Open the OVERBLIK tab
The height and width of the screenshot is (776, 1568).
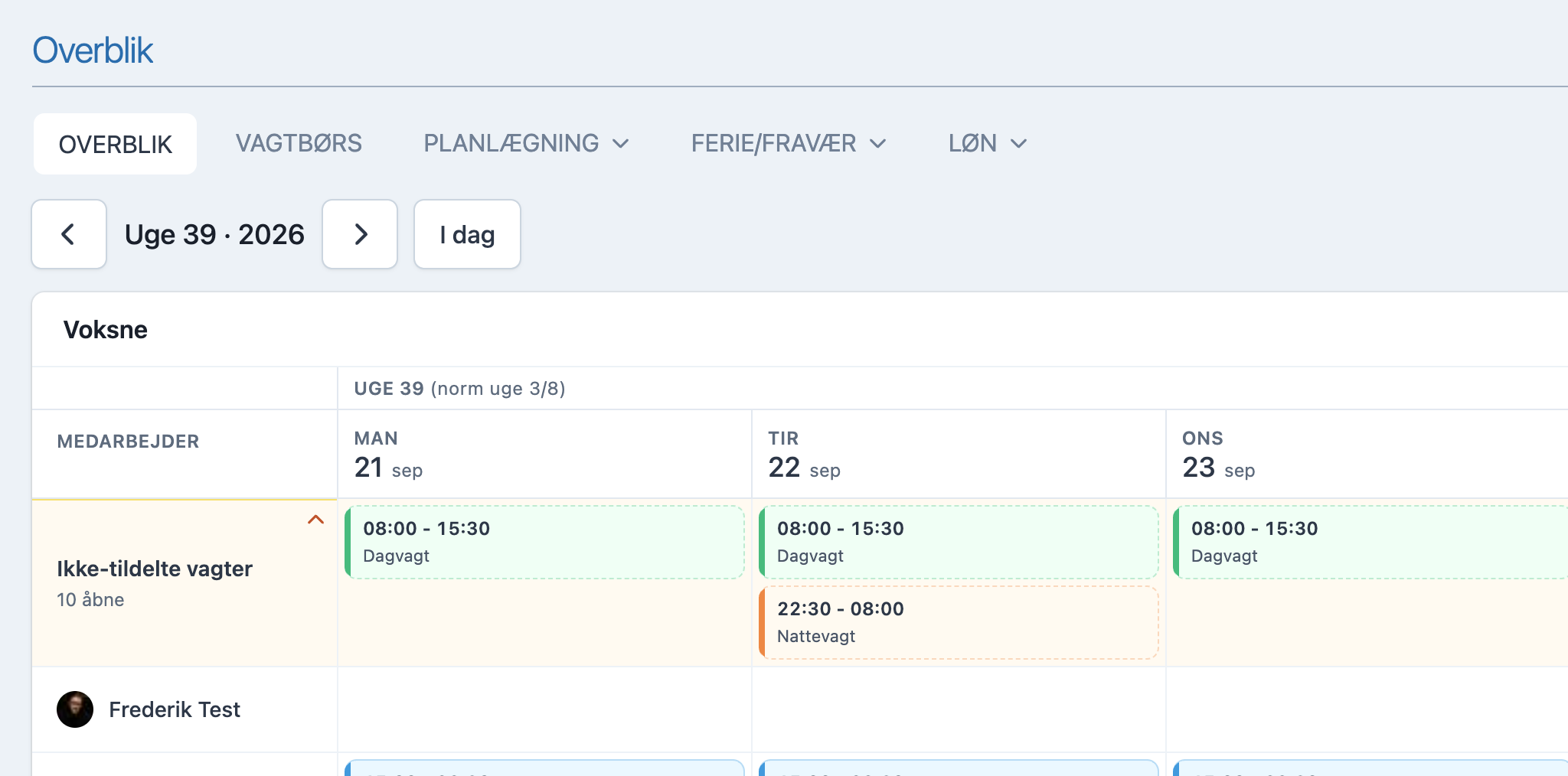(x=116, y=144)
